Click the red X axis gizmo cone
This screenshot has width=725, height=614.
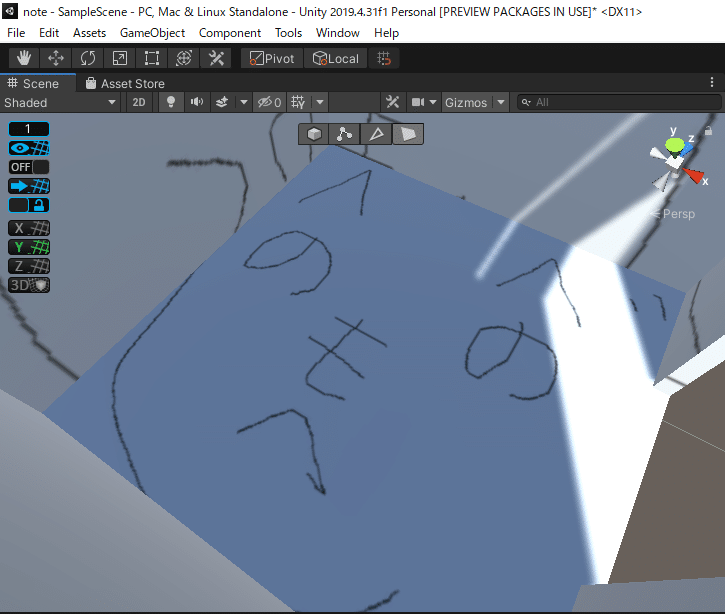pyautogui.click(x=694, y=175)
